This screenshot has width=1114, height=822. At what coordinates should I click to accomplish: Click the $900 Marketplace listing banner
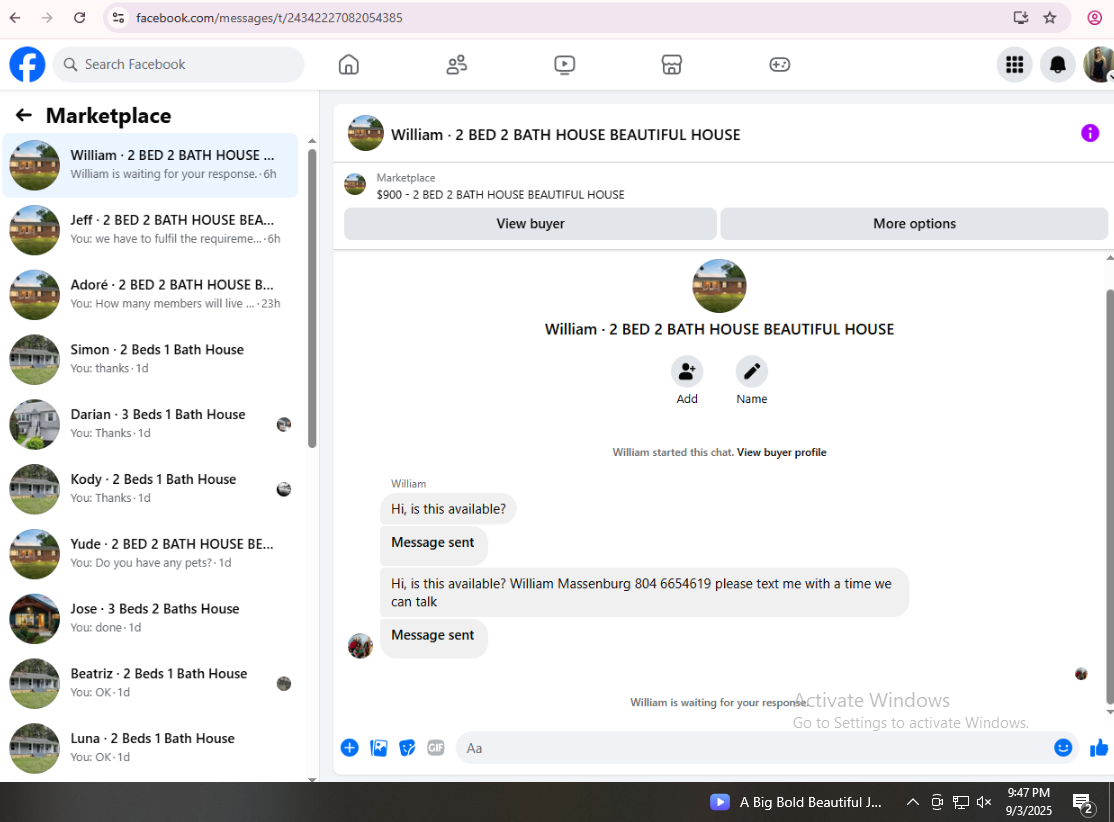point(500,186)
